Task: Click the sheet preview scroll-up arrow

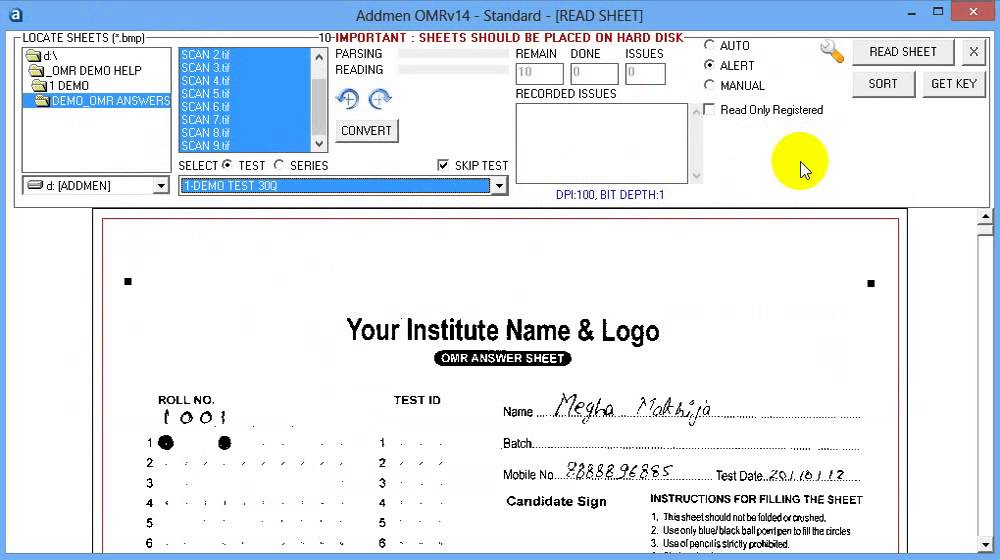Action: pyautogui.click(x=985, y=217)
